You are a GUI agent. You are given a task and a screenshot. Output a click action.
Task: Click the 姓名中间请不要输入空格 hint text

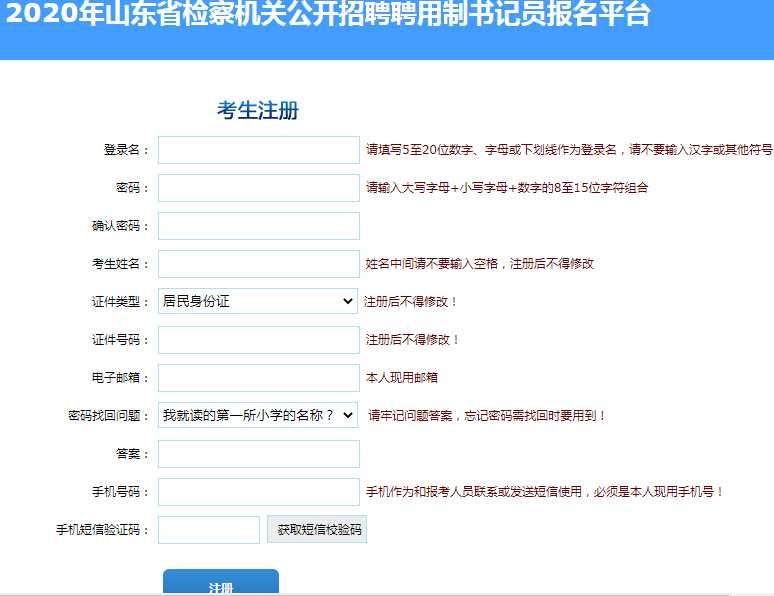[x=480, y=264]
